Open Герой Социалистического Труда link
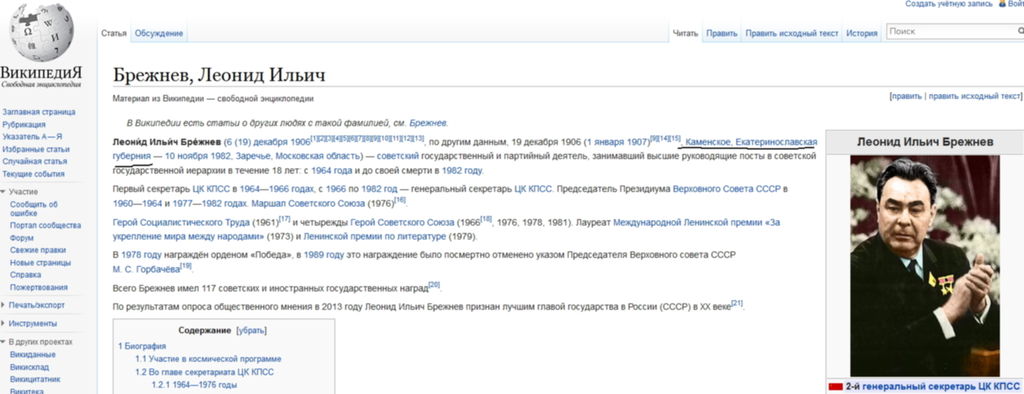The height and width of the screenshot is (394, 1024). (x=180, y=223)
